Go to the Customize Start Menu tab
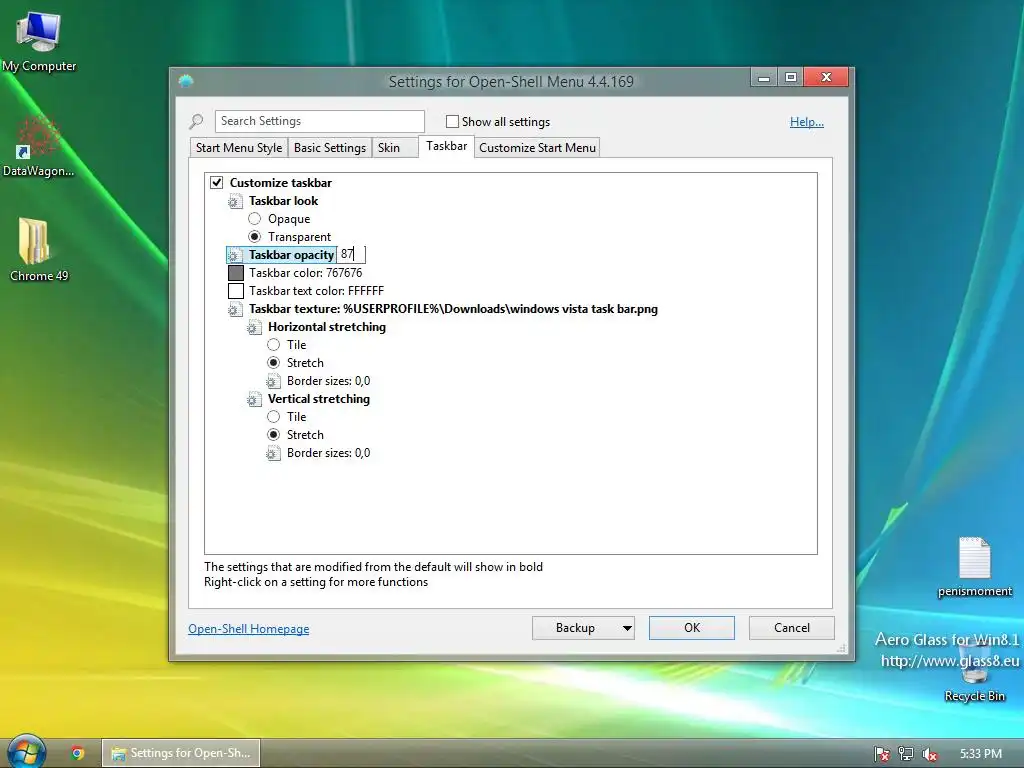Viewport: 1024px width, 768px height. tap(537, 148)
